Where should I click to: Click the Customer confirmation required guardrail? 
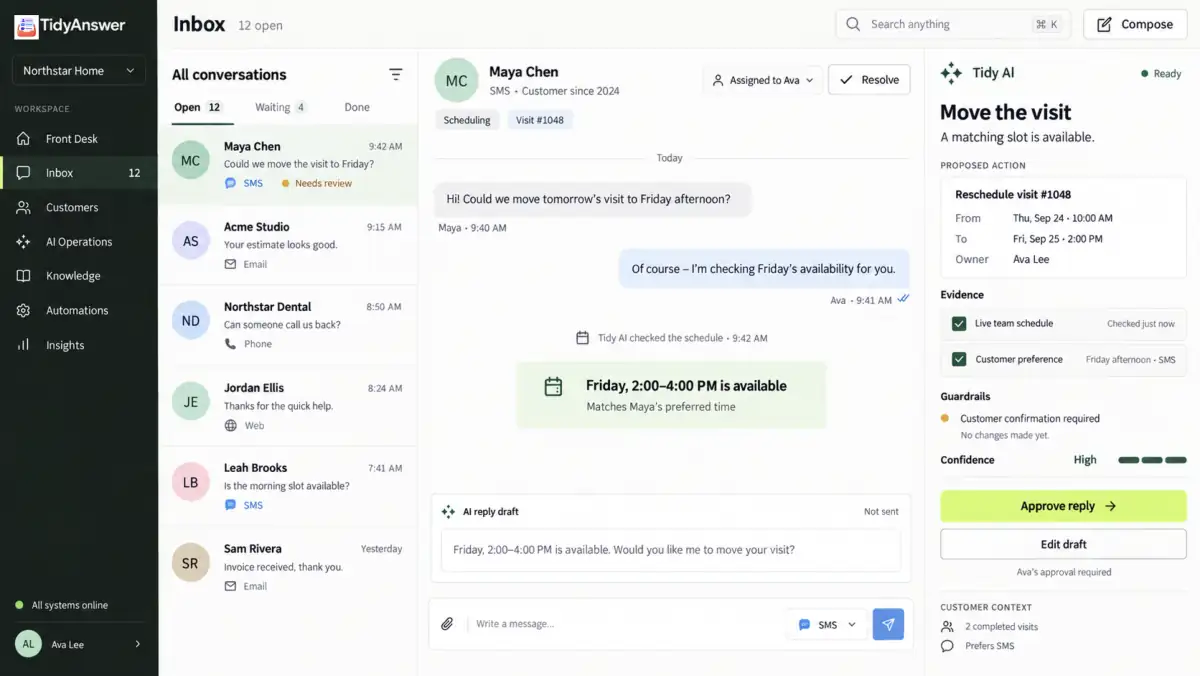pyautogui.click(x=1030, y=419)
